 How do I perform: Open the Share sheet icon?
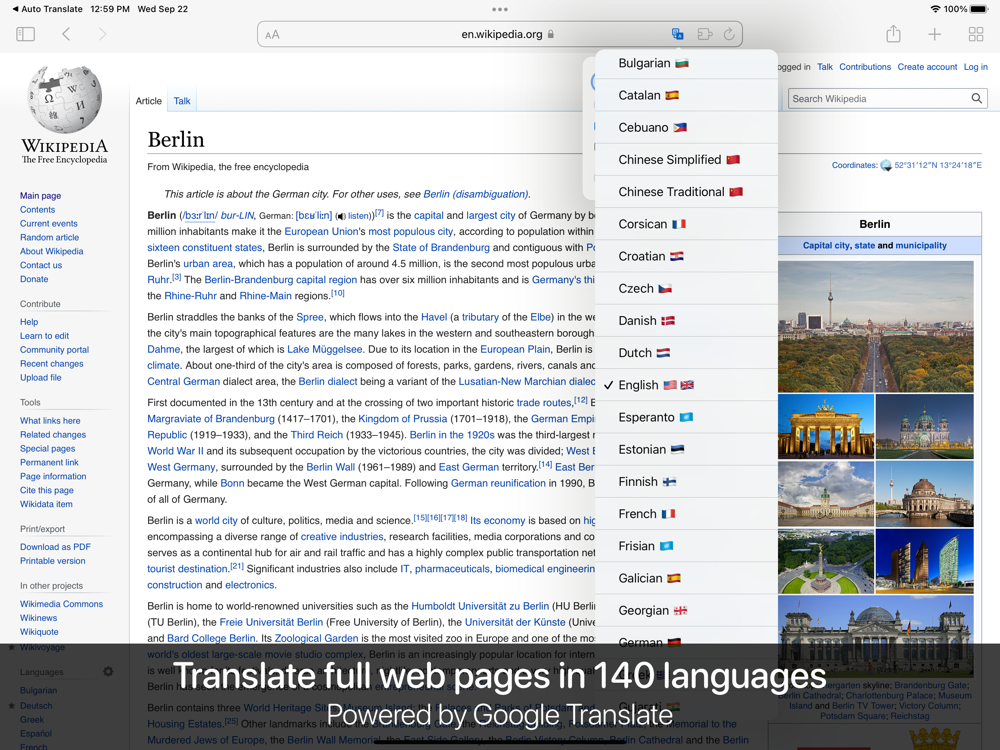tap(893, 34)
